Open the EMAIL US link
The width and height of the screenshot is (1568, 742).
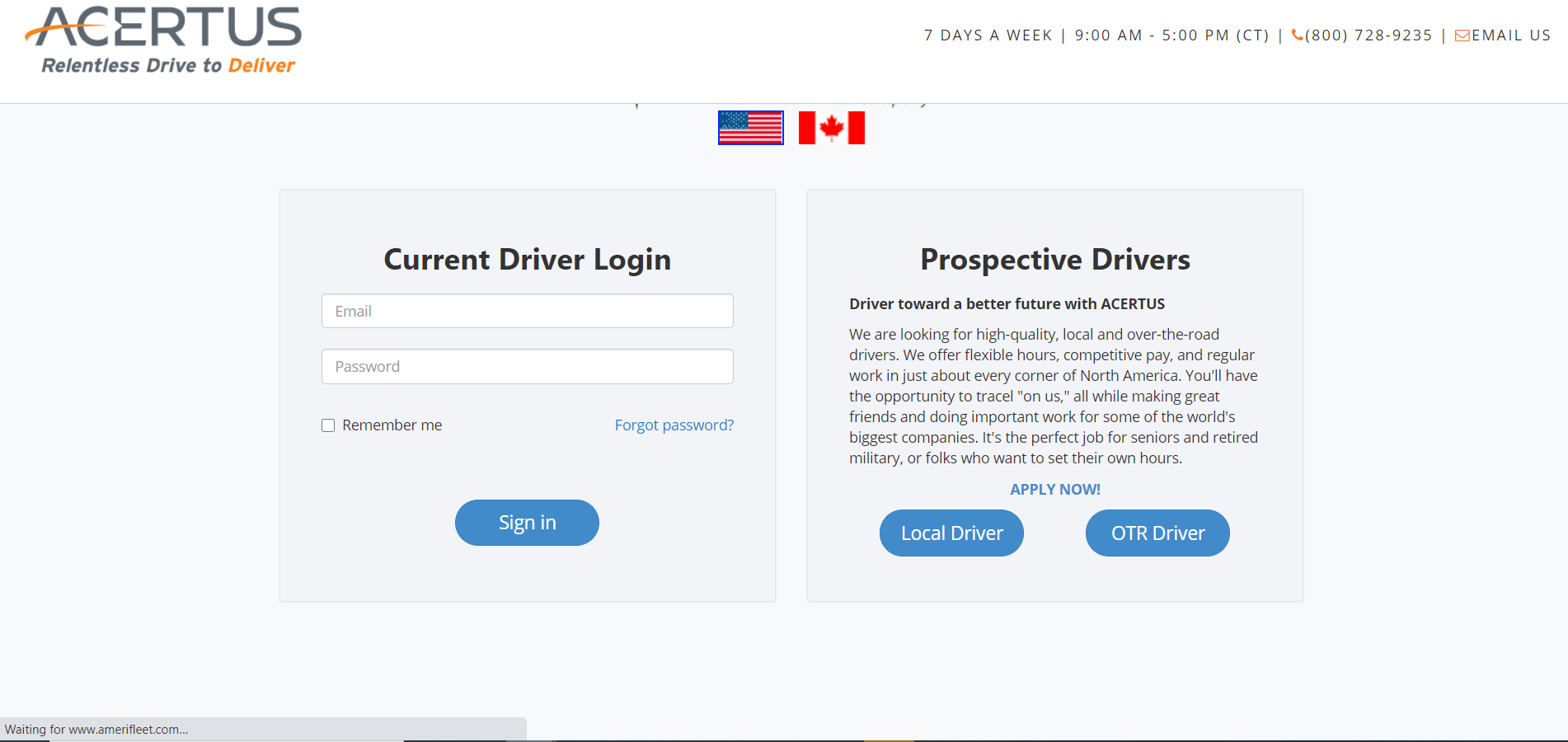1510,35
